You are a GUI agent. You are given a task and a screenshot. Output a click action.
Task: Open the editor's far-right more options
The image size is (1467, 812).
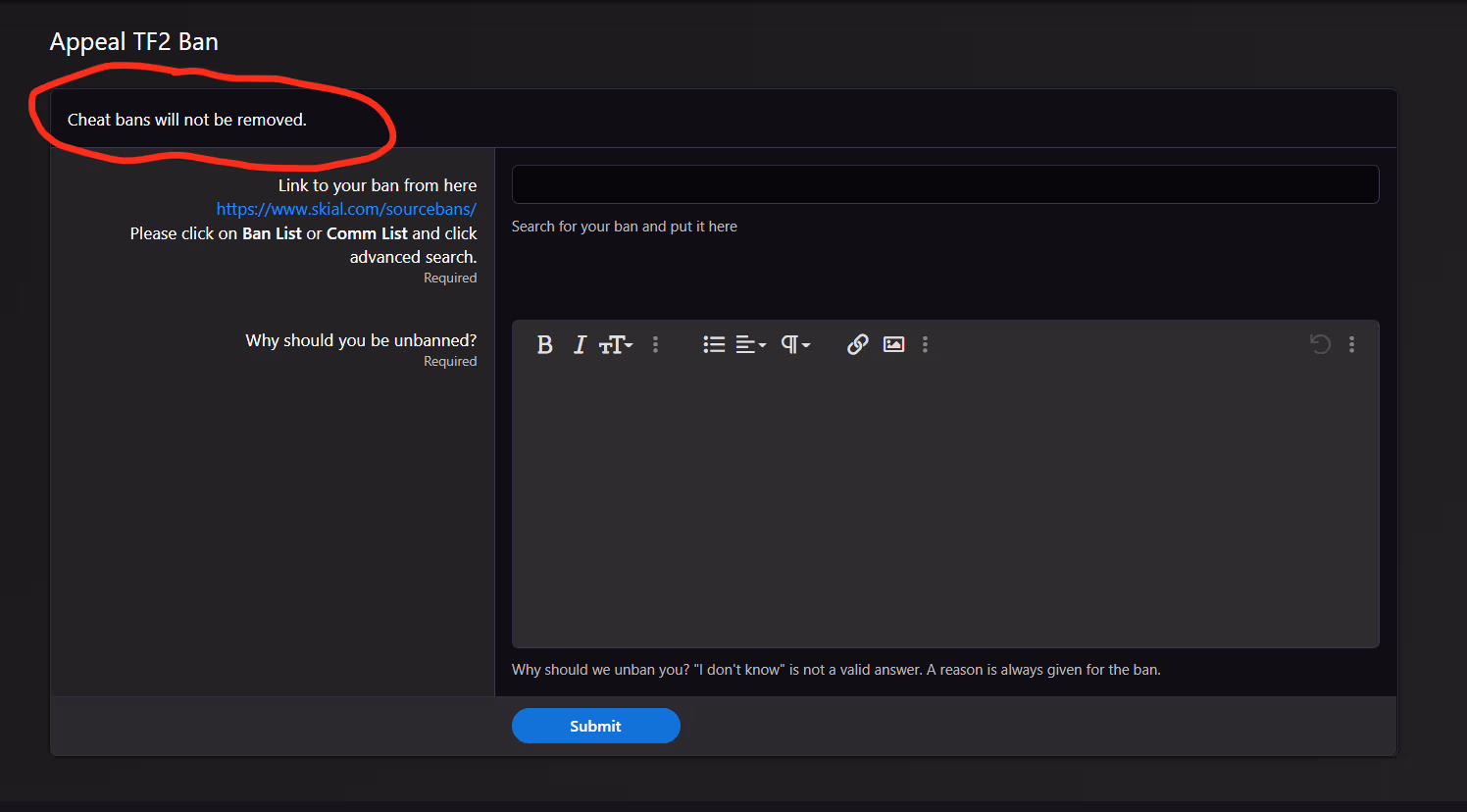(1351, 344)
